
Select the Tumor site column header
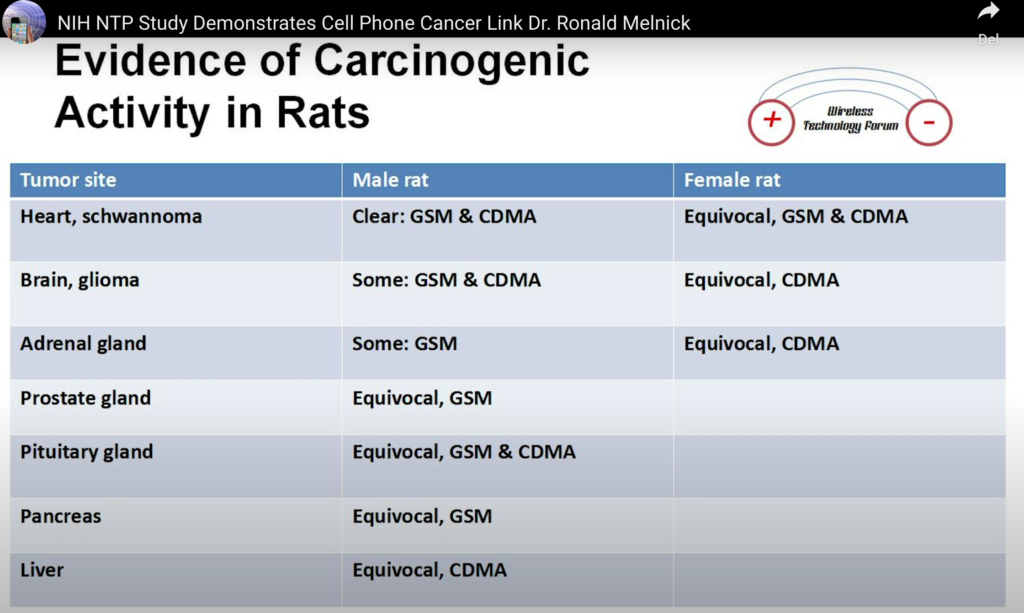coord(68,181)
